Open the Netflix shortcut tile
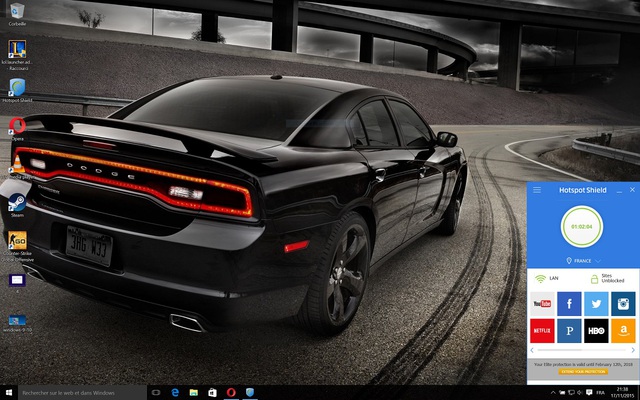The height and width of the screenshot is (400, 640). (x=543, y=331)
